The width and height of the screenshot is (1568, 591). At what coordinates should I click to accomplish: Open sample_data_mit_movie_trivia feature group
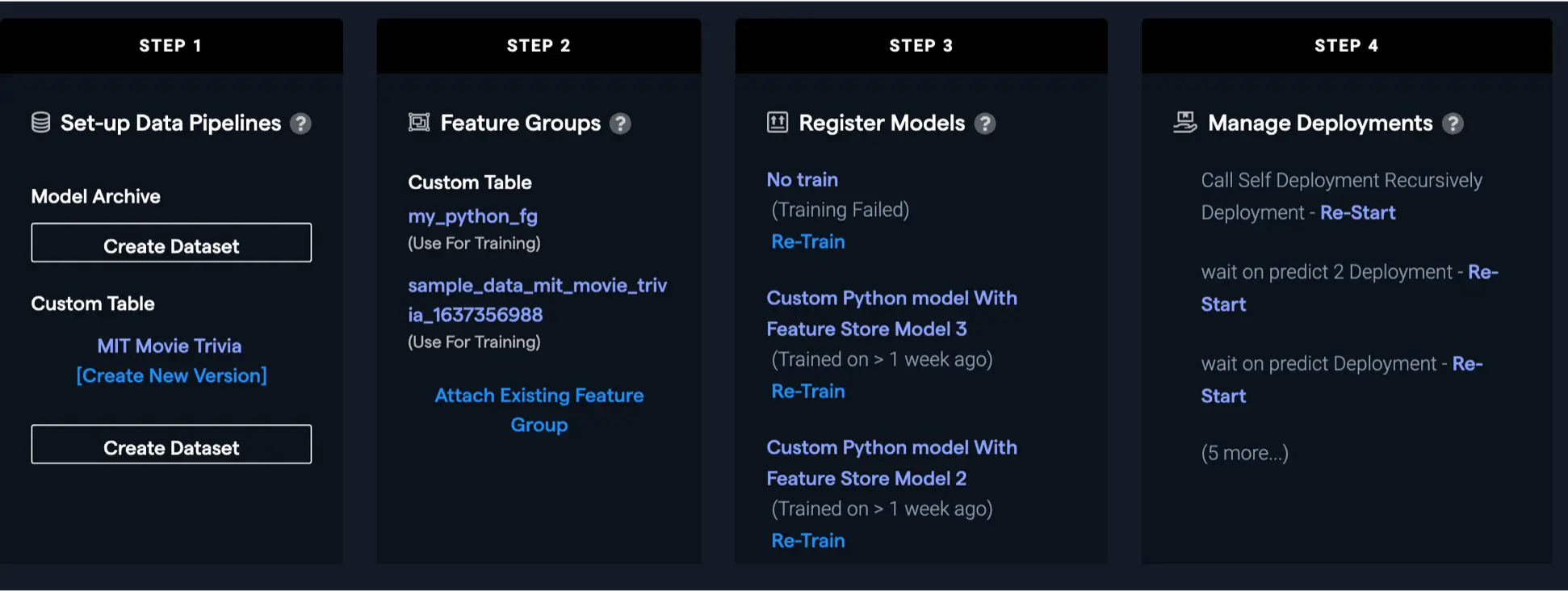click(537, 300)
